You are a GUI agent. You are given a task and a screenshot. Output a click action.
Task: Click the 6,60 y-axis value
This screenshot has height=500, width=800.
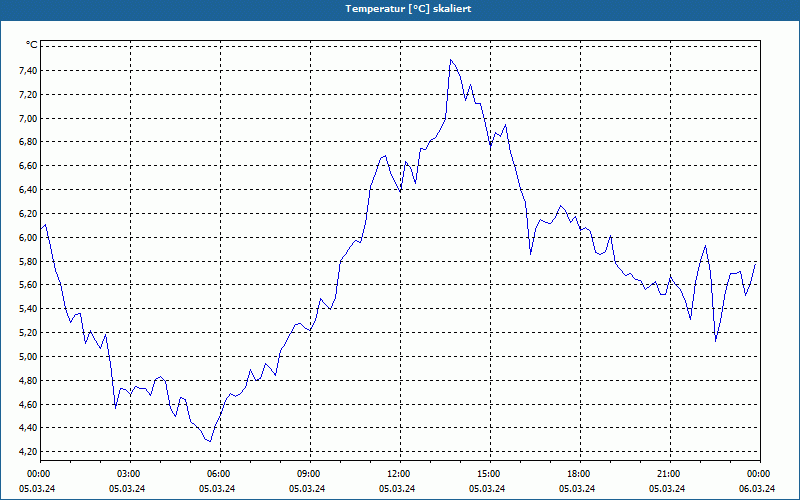pos(28,166)
